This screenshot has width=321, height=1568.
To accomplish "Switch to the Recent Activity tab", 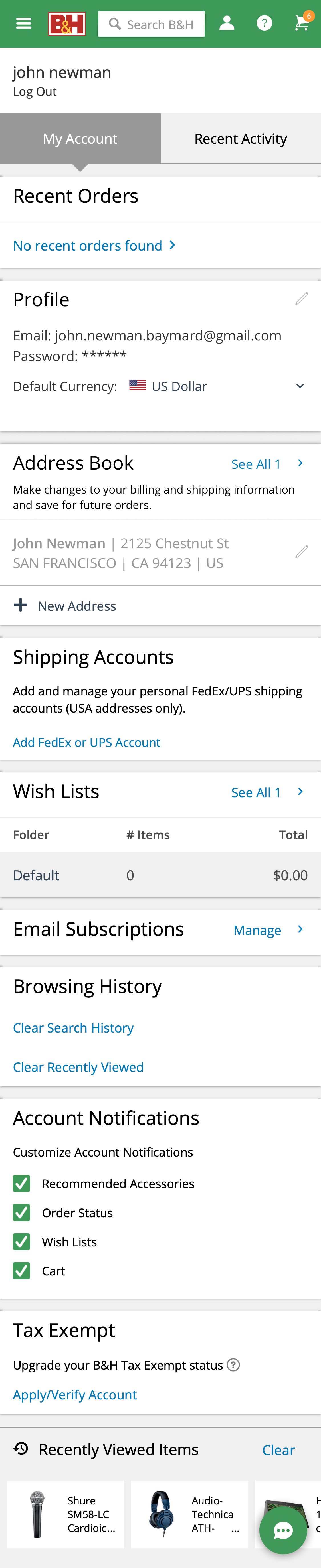I will point(241,139).
